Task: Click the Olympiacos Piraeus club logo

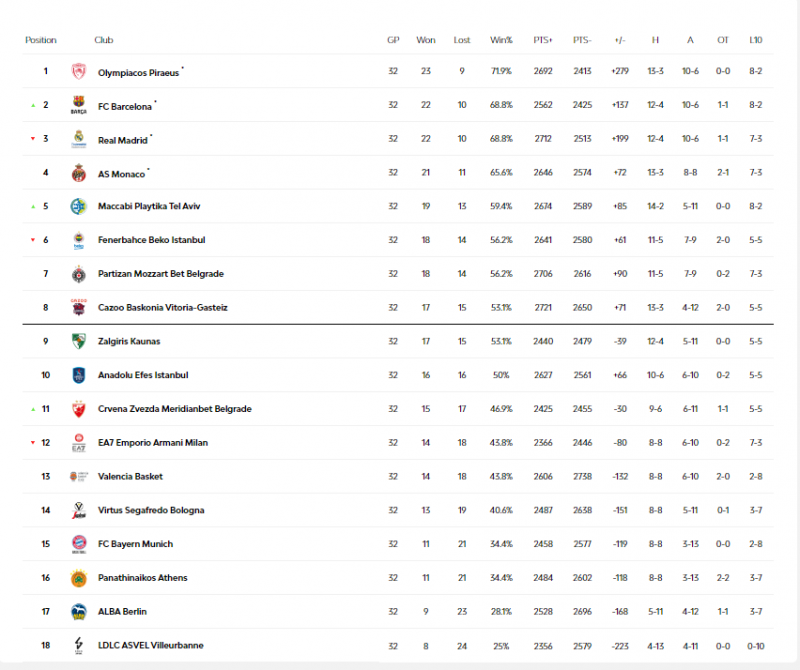Action: click(79, 72)
